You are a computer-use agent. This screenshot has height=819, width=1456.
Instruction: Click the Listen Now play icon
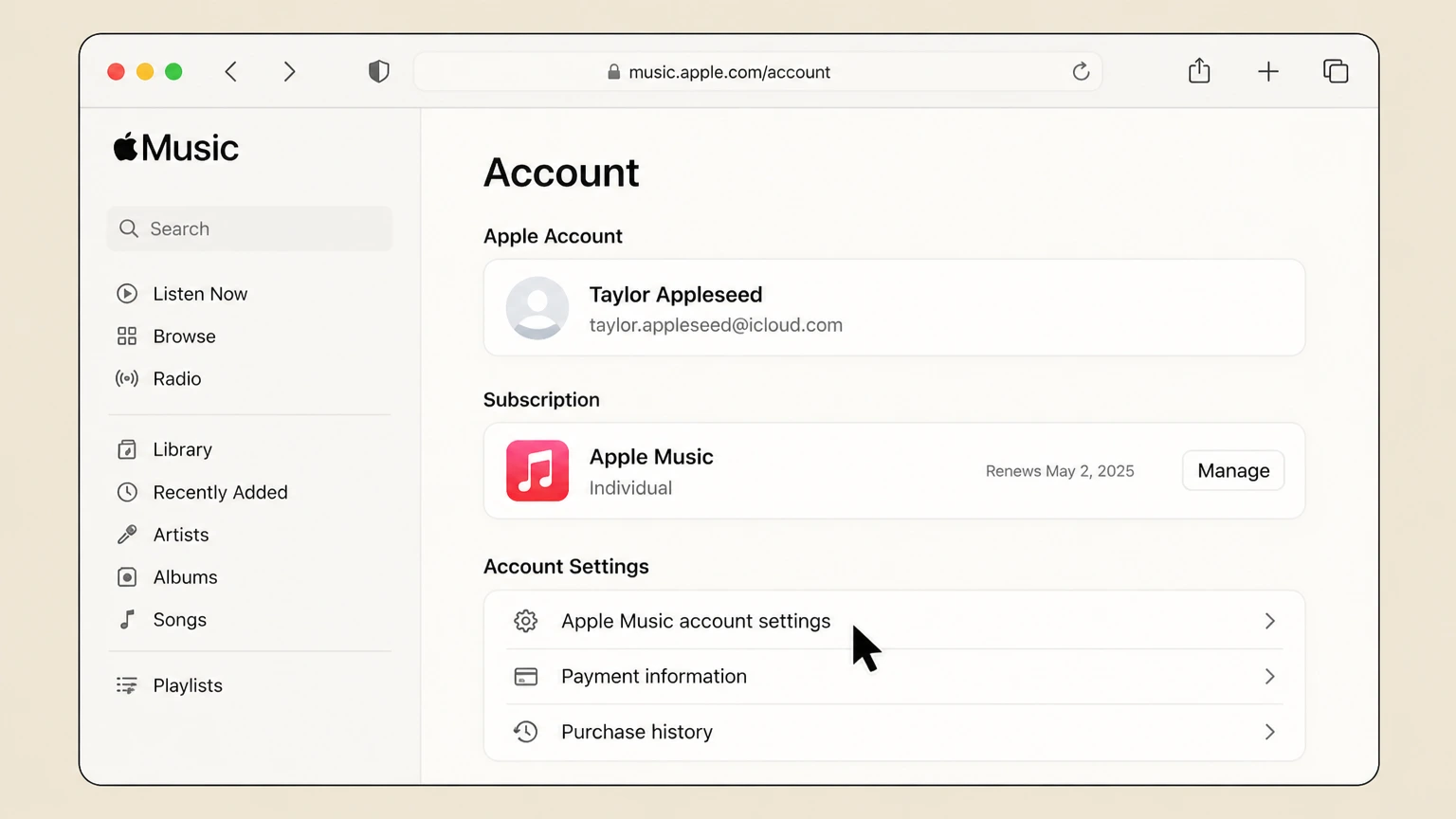[x=127, y=294]
